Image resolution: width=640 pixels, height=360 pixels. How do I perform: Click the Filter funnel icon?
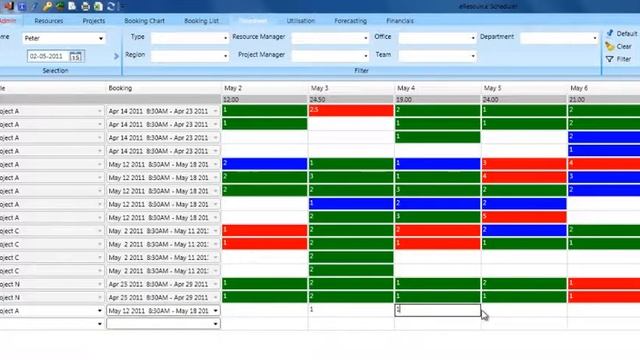610,59
